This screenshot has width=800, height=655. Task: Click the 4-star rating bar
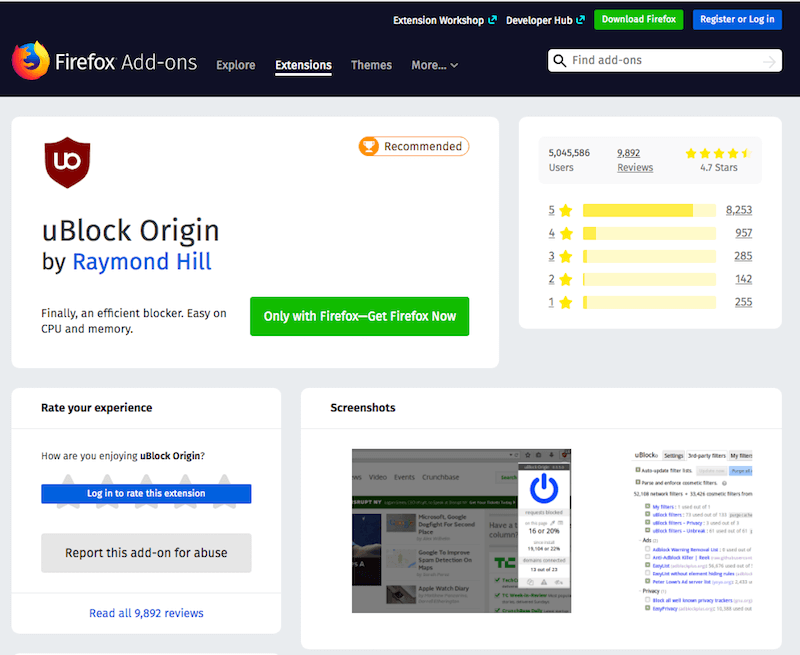pos(649,233)
